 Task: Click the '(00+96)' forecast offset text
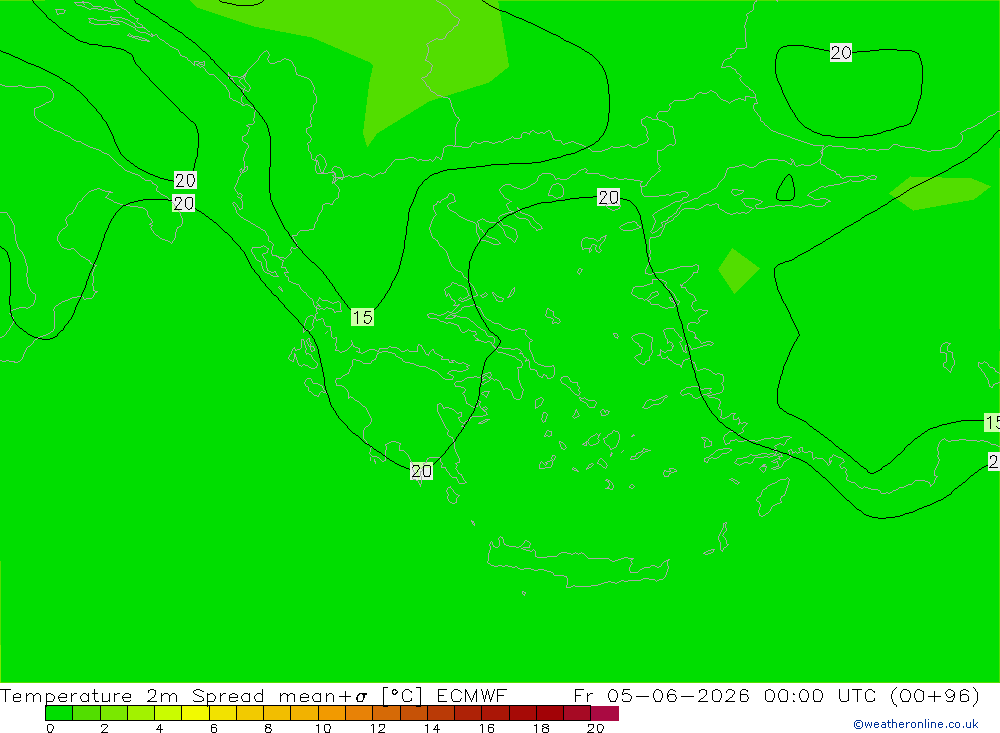click(934, 695)
